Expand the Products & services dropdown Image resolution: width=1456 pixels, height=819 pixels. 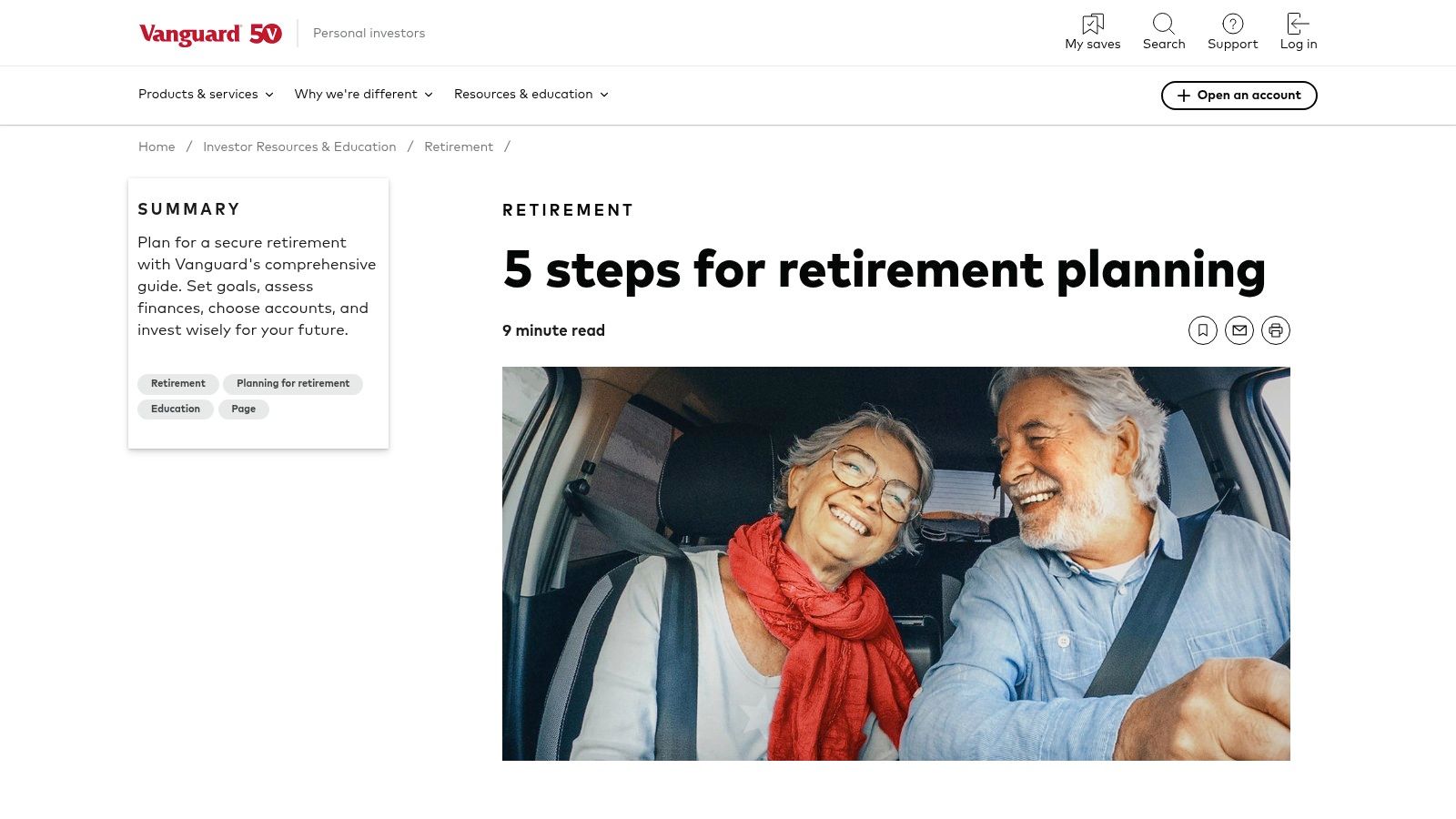pos(205,95)
